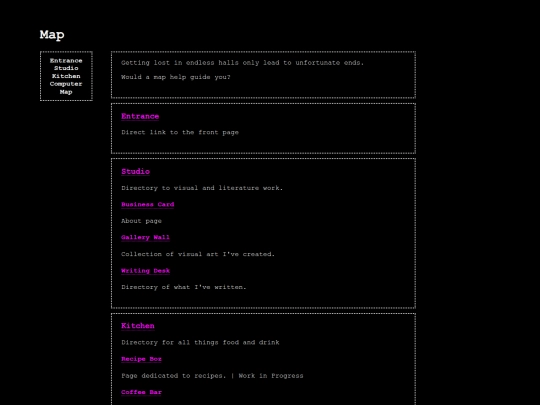
Task: Click 'Directory of what I've written' text
Action: pos(184,287)
